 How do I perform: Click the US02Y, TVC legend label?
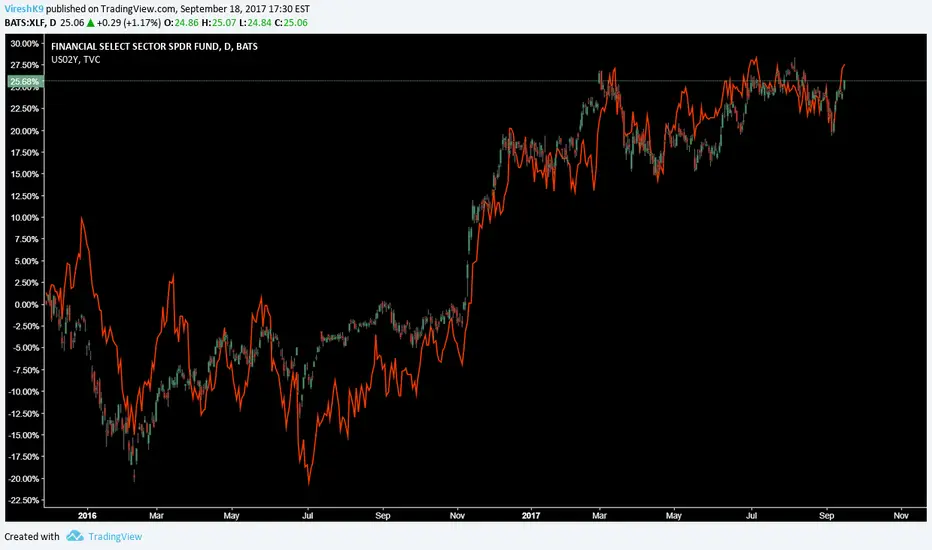(x=75, y=59)
